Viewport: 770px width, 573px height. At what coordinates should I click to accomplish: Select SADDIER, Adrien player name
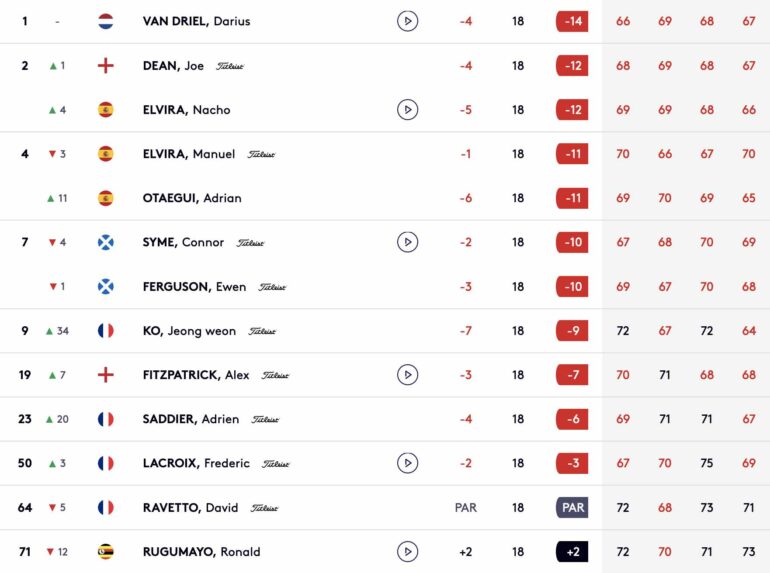191,419
